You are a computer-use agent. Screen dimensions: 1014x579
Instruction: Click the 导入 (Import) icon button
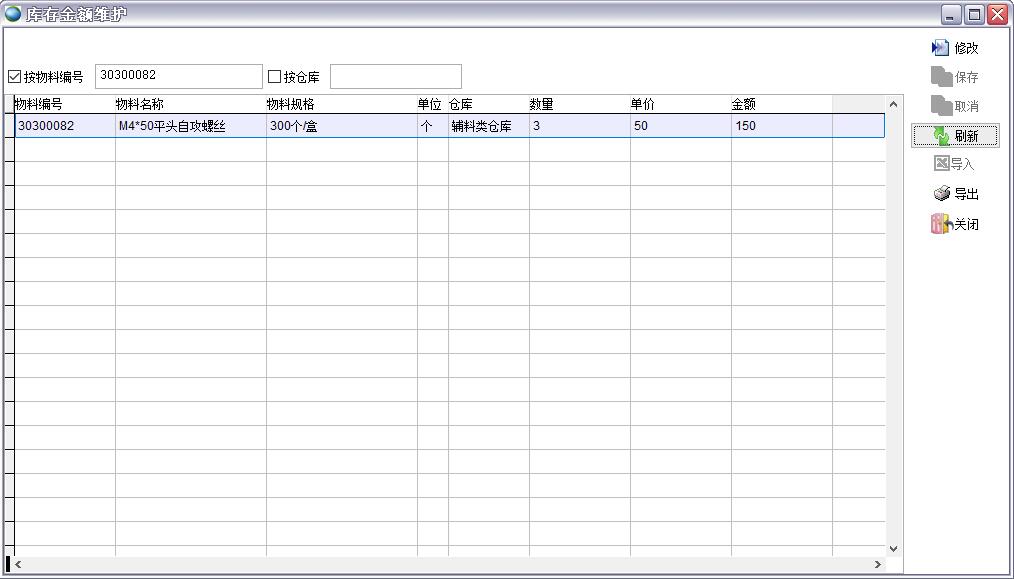(x=941, y=164)
